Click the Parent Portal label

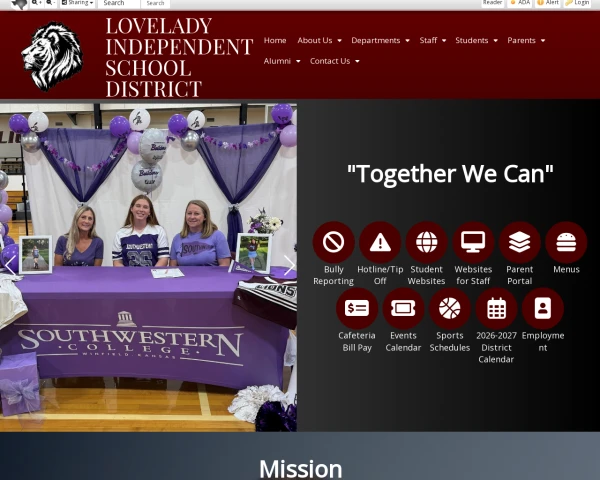point(520,275)
